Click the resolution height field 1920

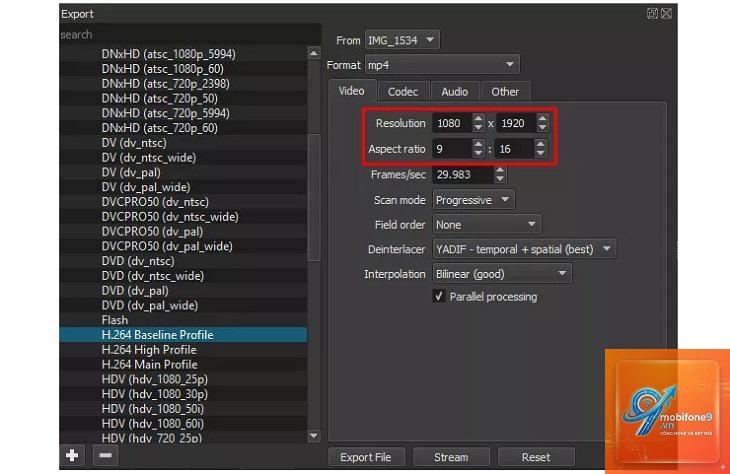[x=516, y=123]
